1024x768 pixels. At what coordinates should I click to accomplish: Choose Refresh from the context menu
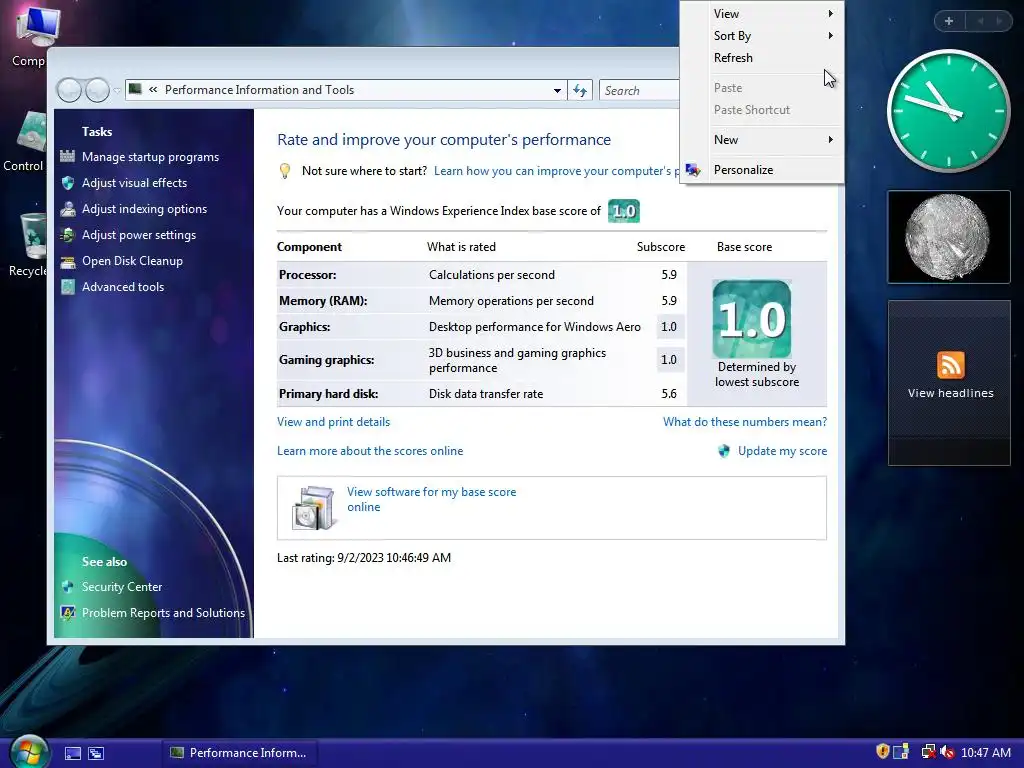[761, 58]
